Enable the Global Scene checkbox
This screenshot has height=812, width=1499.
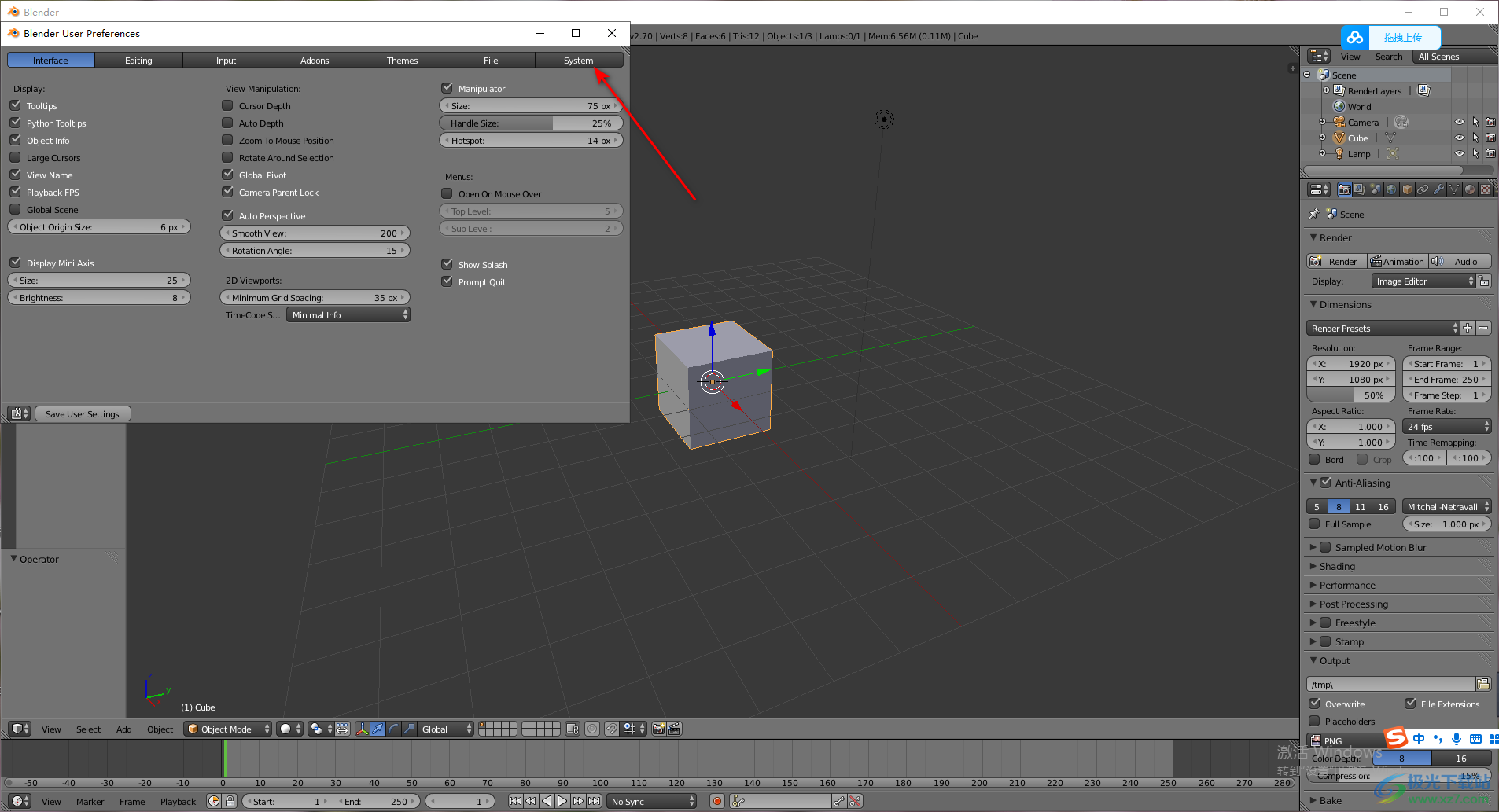(x=15, y=209)
